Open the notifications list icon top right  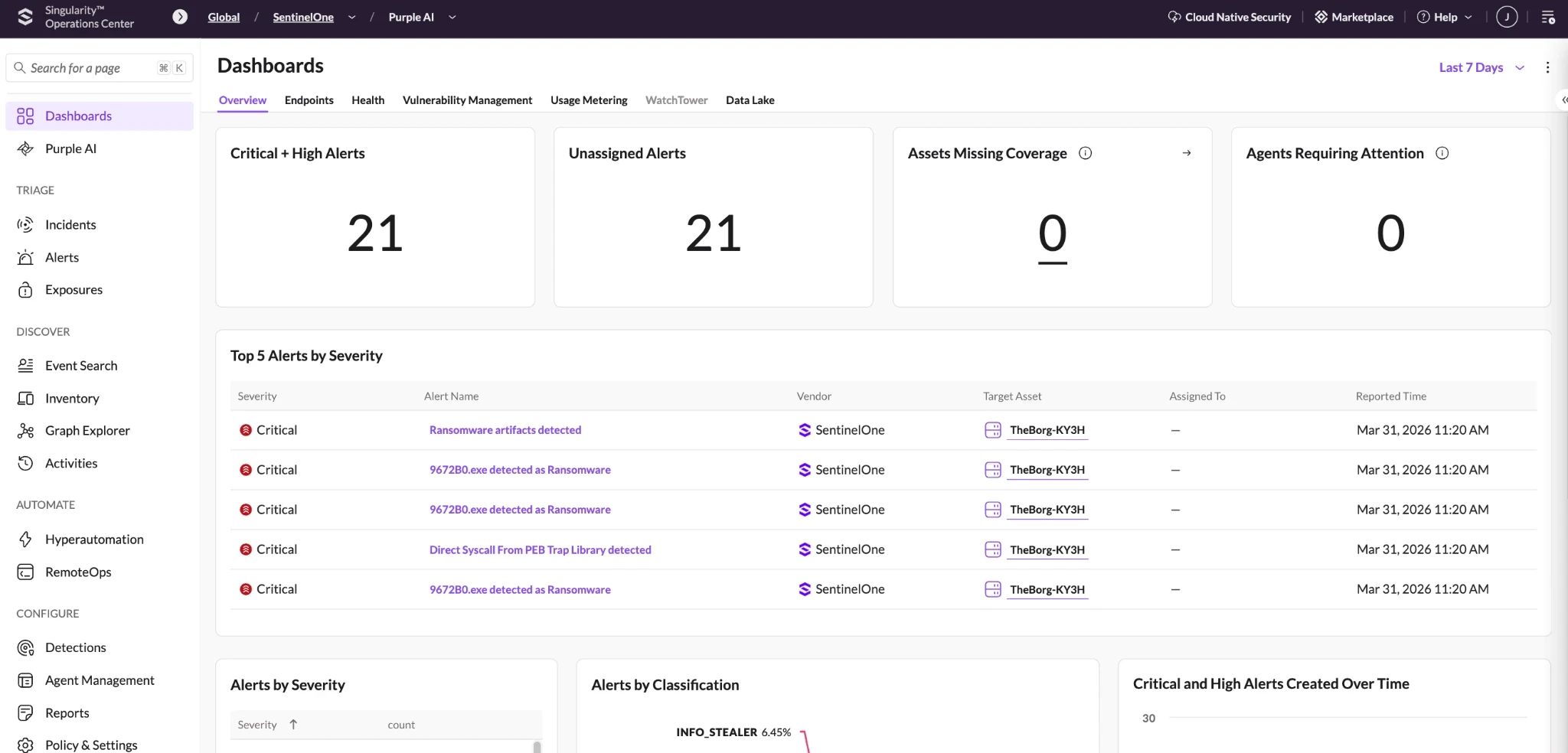(x=1548, y=17)
